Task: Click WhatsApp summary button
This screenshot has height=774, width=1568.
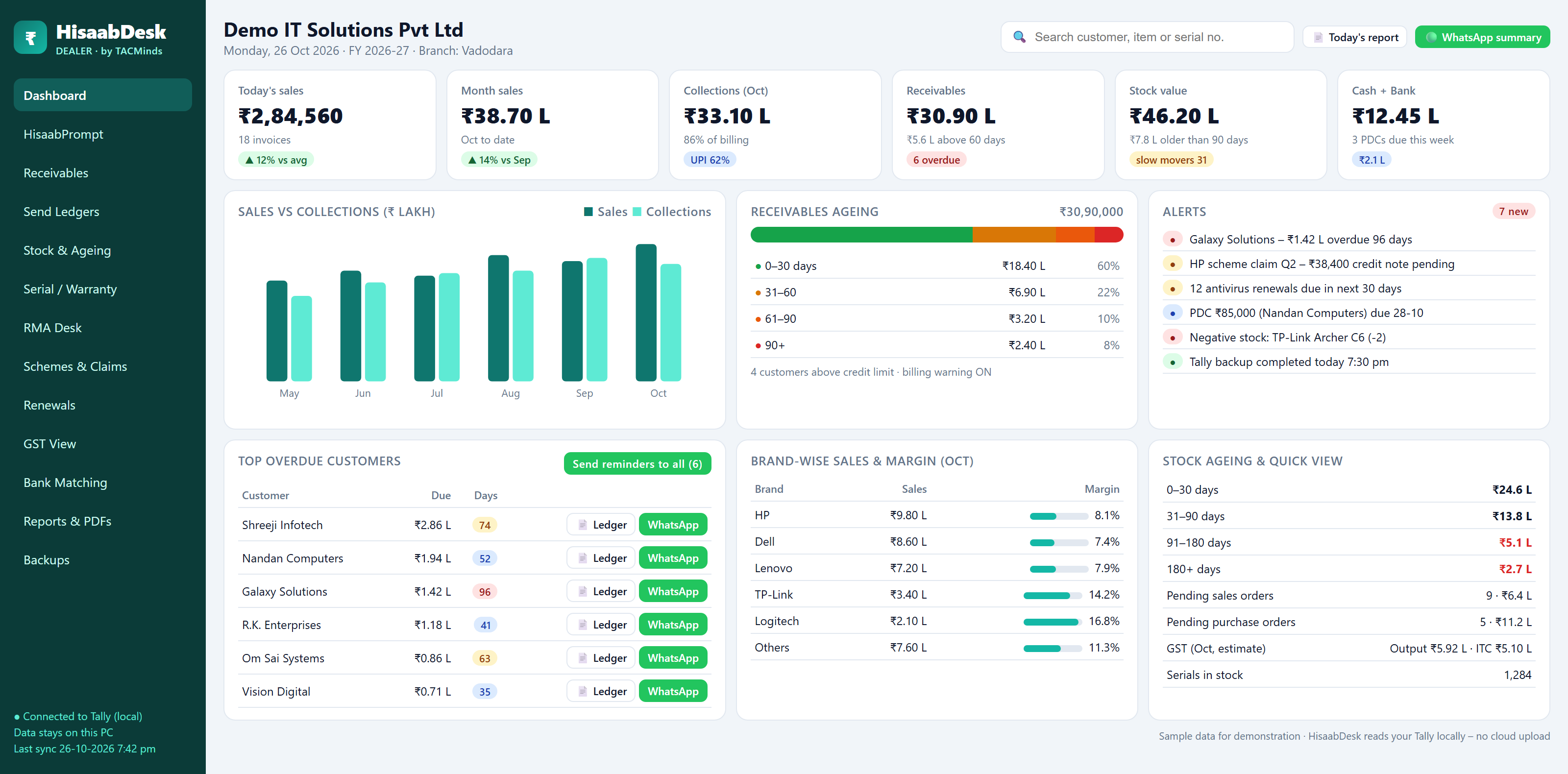Action: (1482, 37)
